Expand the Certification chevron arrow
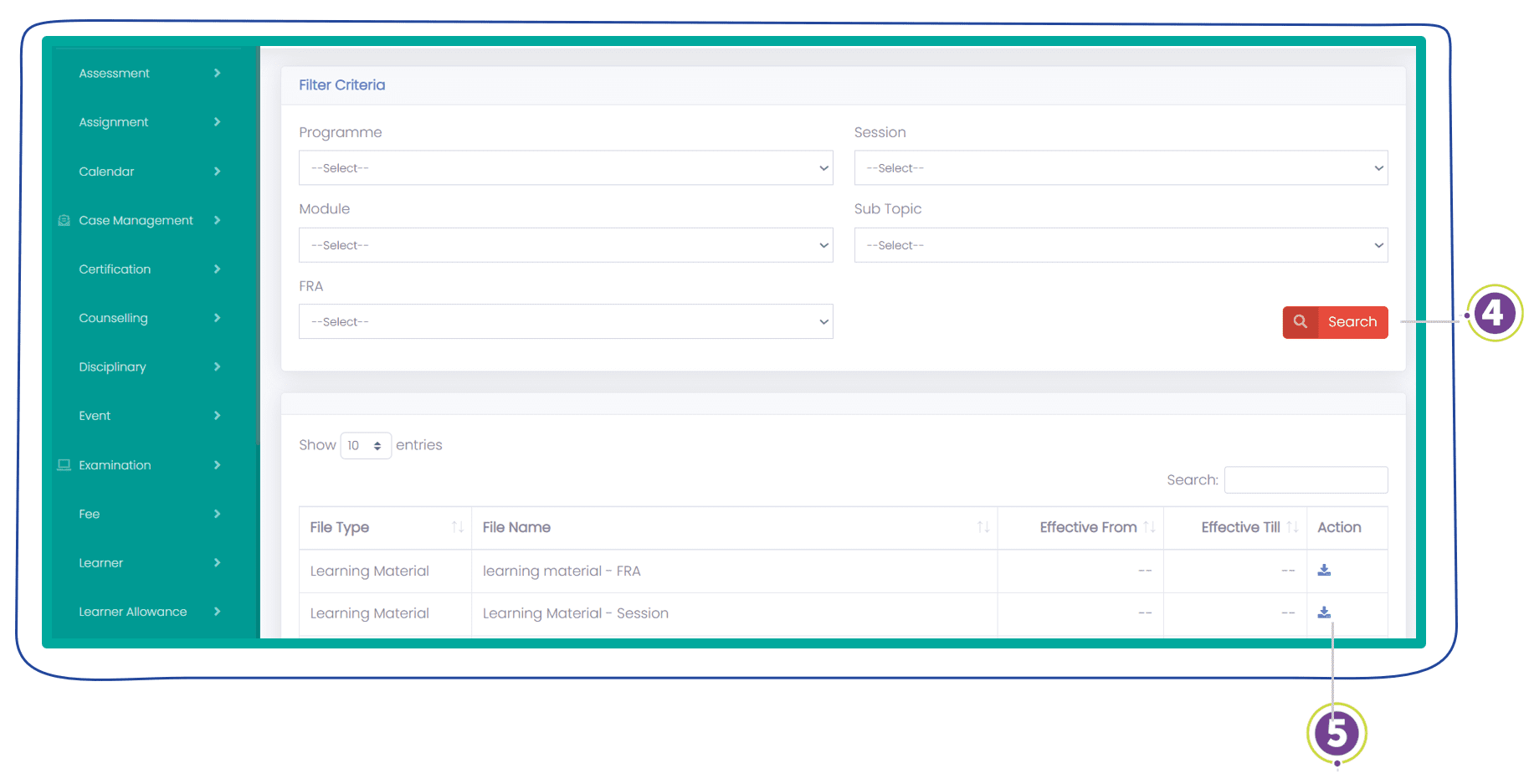1529x784 pixels. [217, 269]
